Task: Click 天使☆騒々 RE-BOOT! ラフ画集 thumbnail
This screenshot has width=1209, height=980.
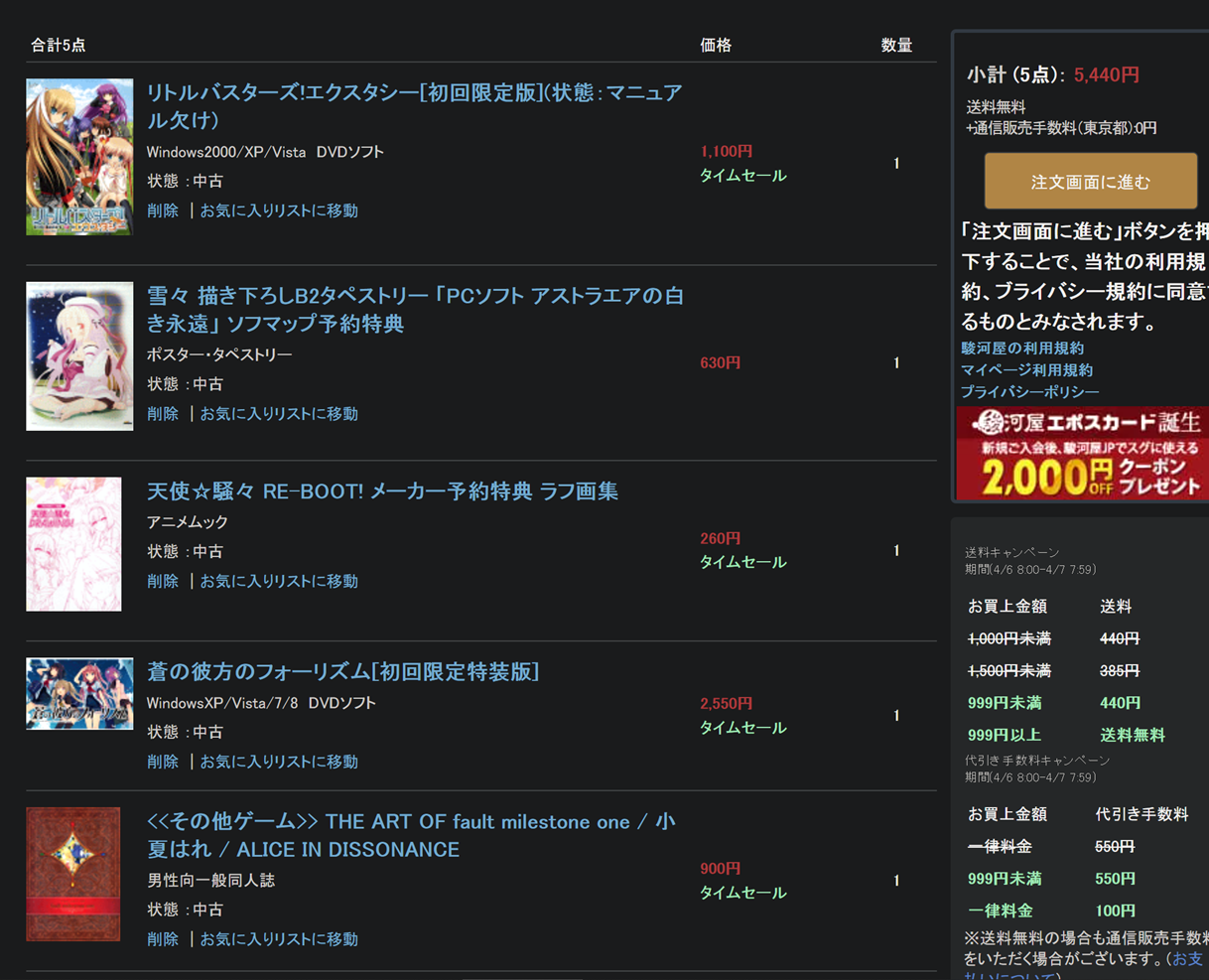Action: pyautogui.click(x=73, y=544)
